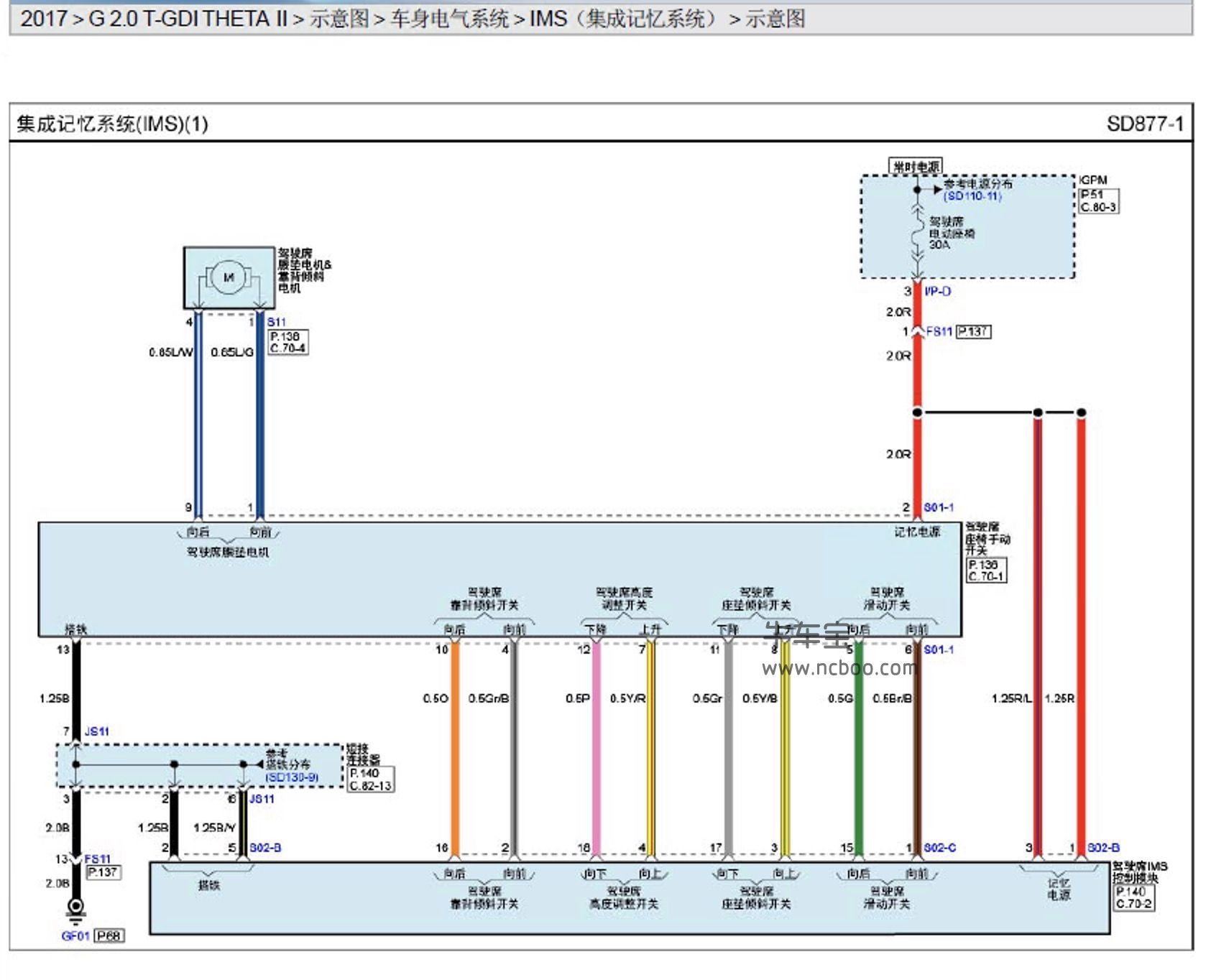Click the 30A fuse symbol in IGPM
The height and width of the screenshot is (980, 1206).
[917, 234]
